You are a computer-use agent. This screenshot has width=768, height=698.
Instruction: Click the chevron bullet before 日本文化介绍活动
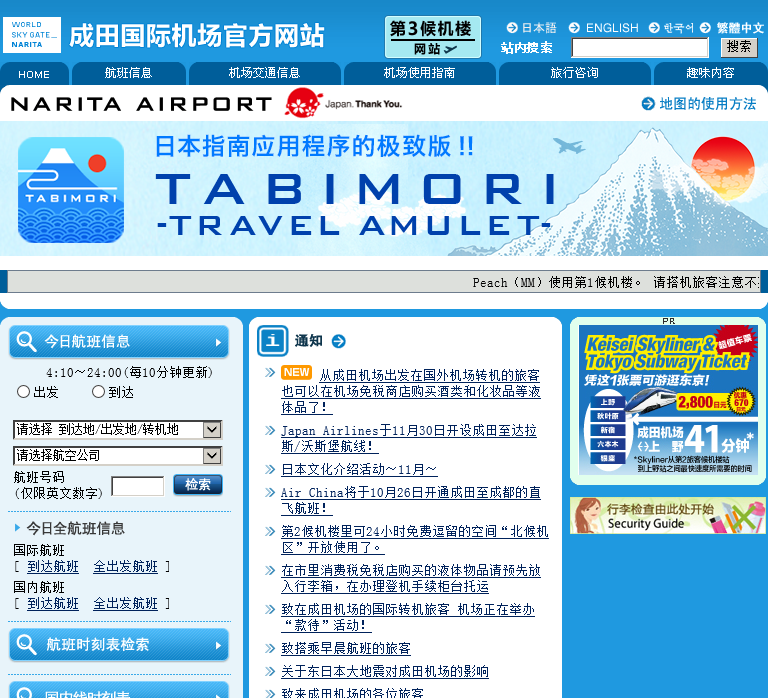(270, 469)
